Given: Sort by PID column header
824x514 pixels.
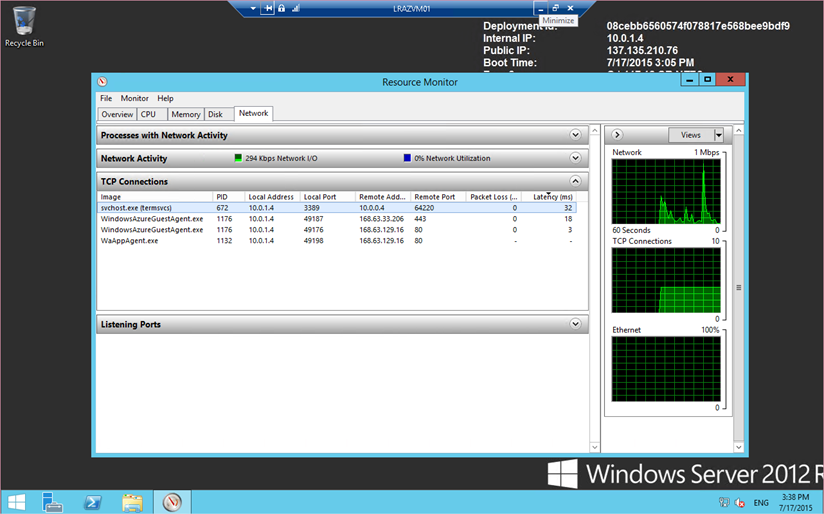Looking at the screenshot, I should coord(229,197).
